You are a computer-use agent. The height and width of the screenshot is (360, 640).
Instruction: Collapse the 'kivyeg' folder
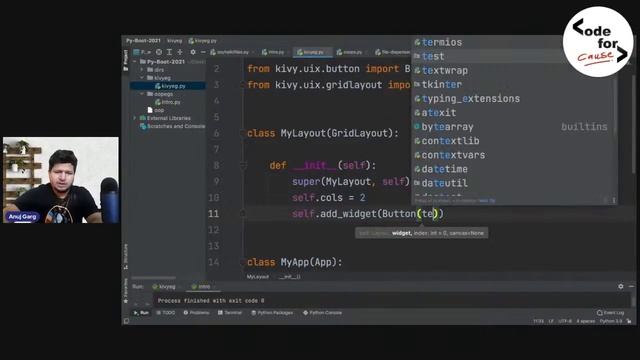click(142, 78)
